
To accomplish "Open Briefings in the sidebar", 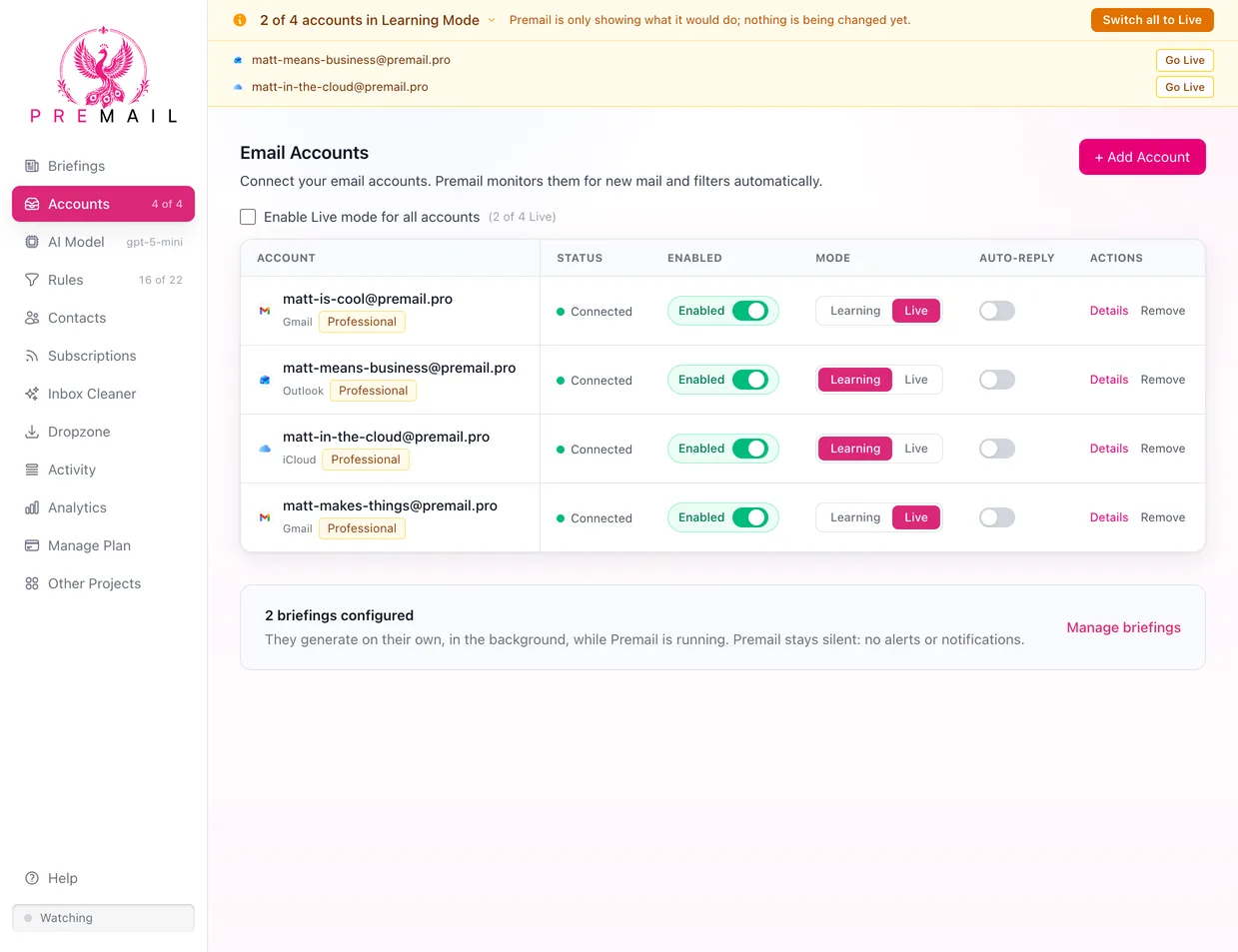I will point(104,166).
